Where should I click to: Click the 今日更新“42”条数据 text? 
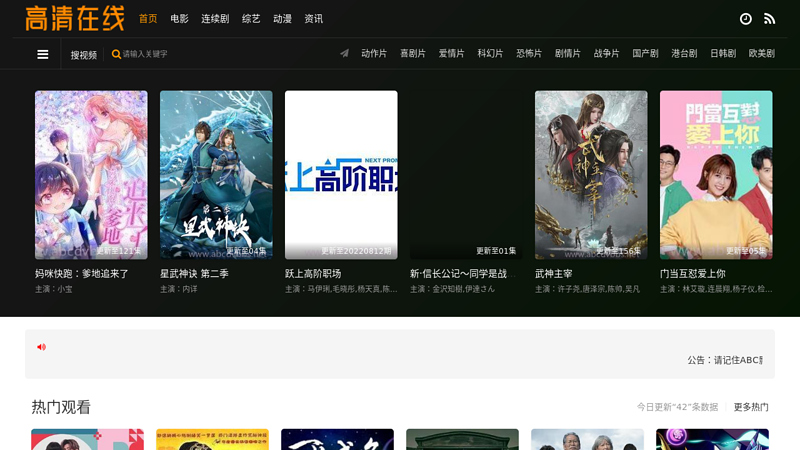point(678,407)
